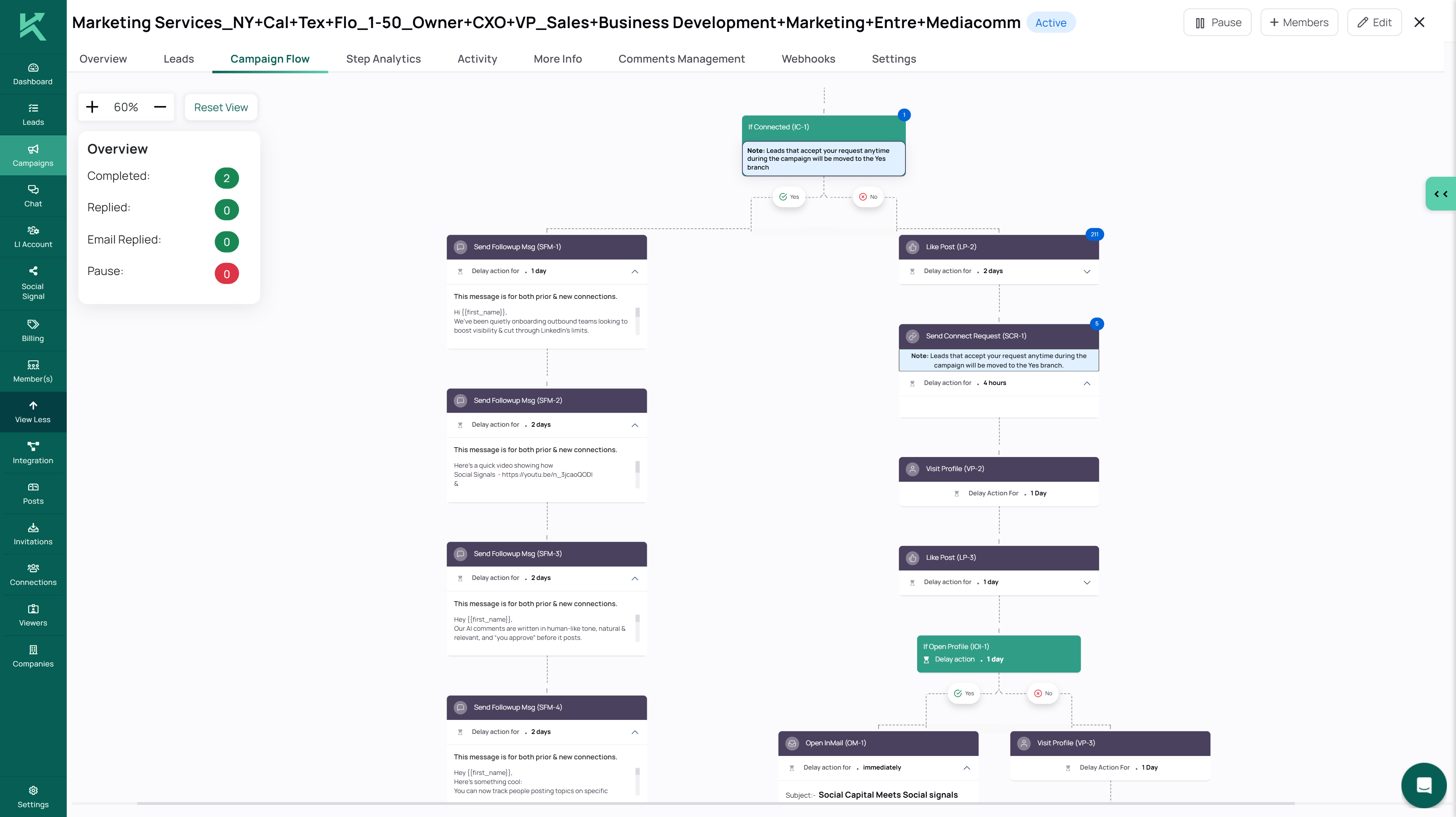
Task: Select the No branch of If Open Profile
Action: pyautogui.click(x=1042, y=693)
